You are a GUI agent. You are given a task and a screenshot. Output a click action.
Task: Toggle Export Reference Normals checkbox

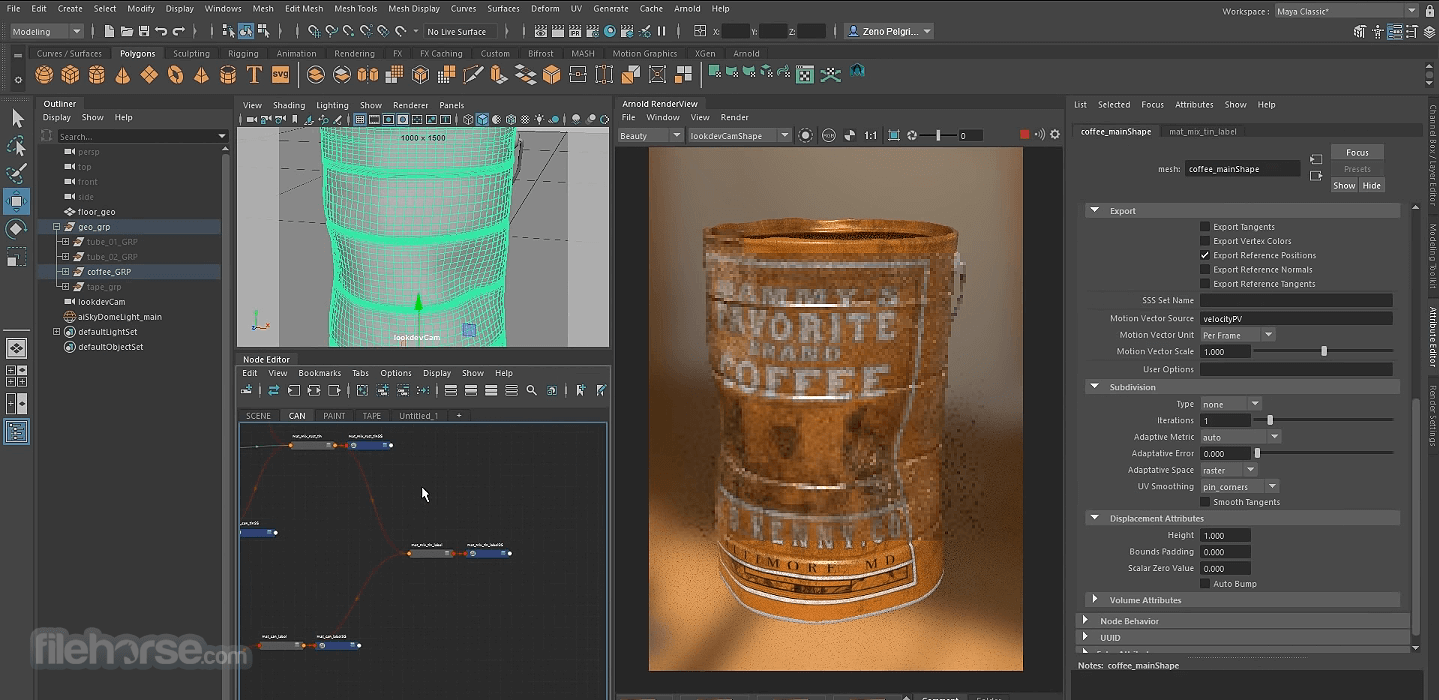pyautogui.click(x=1205, y=269)
